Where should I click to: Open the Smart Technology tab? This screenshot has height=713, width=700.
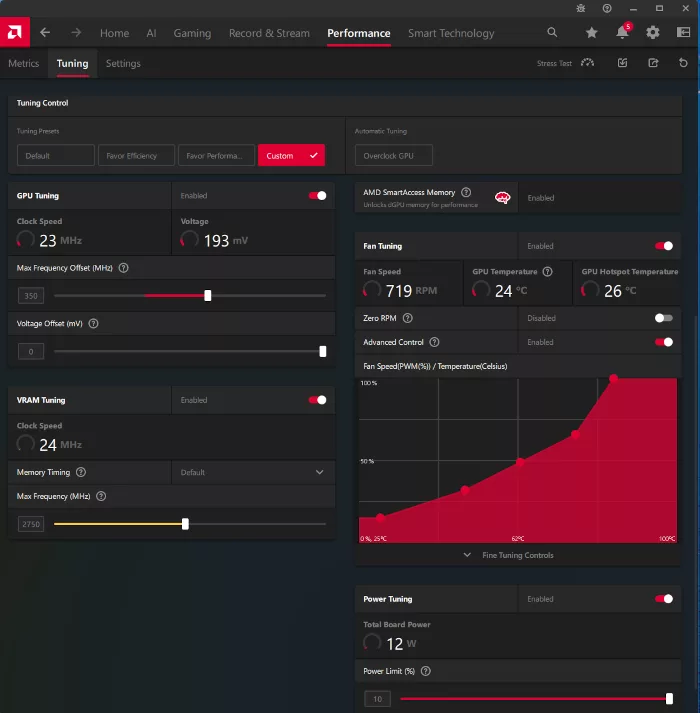tap(451, 33)
